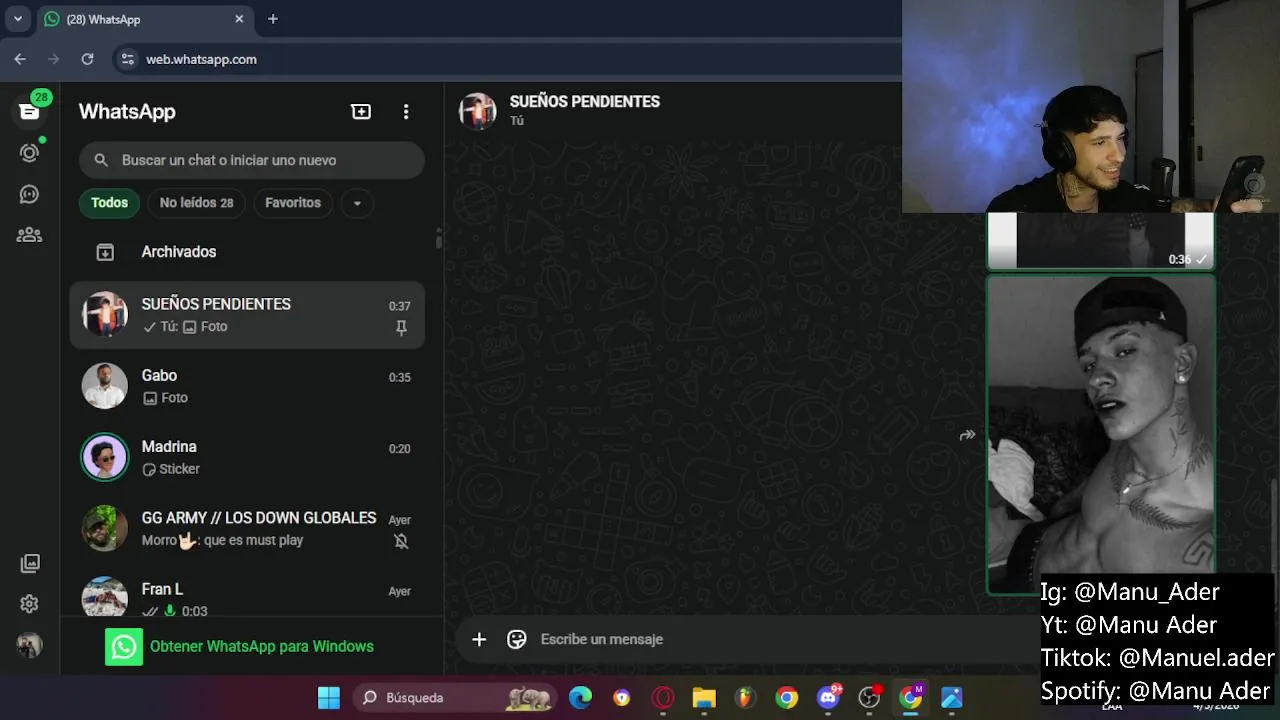This screenshot has width=1280, height=720.
Task: Open the Communities sidebar icon
Action: (29, 235)
